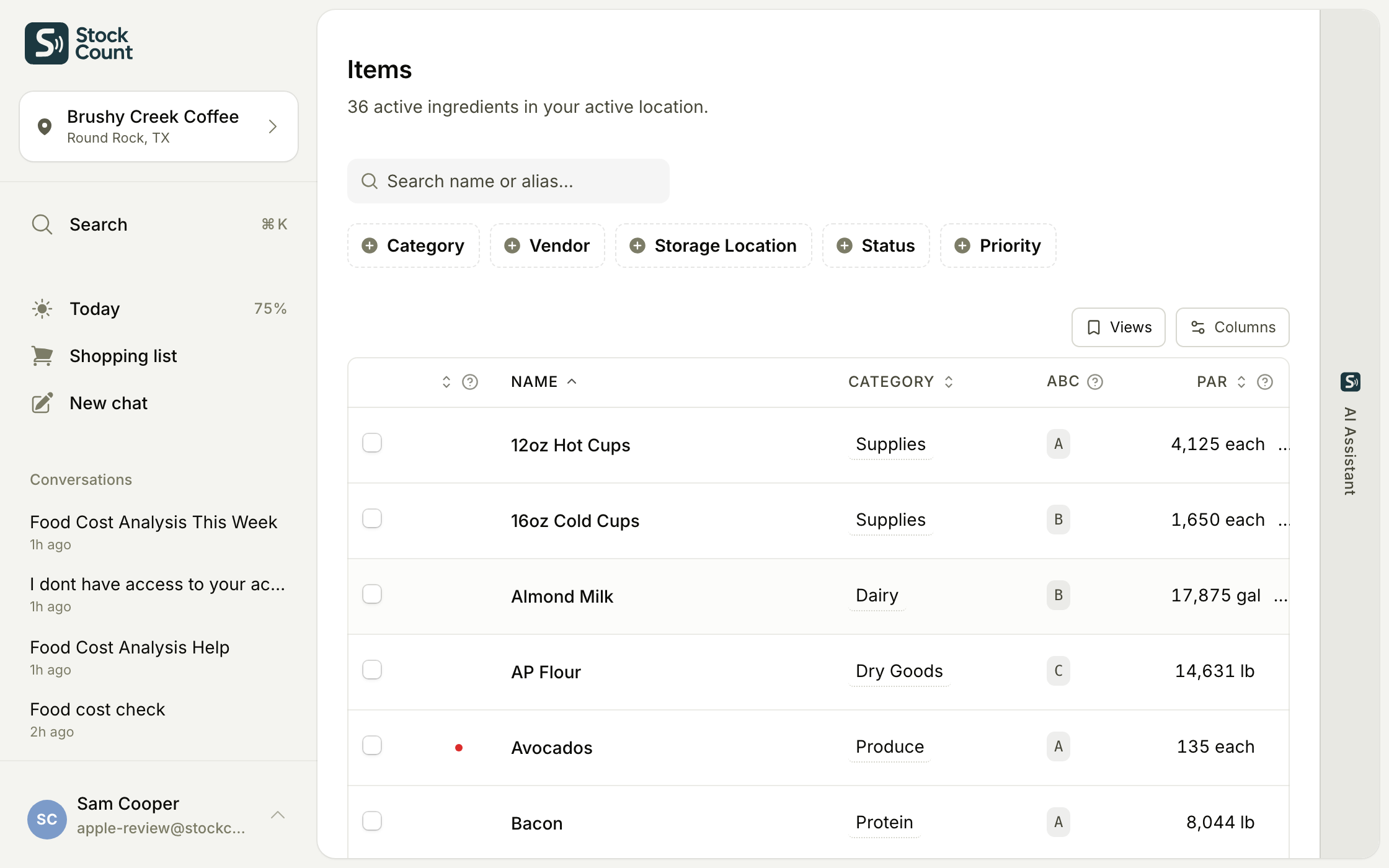Click the B badge for Almond Milk
This screenshot has height=868, width=1389.
(1058, 595)
